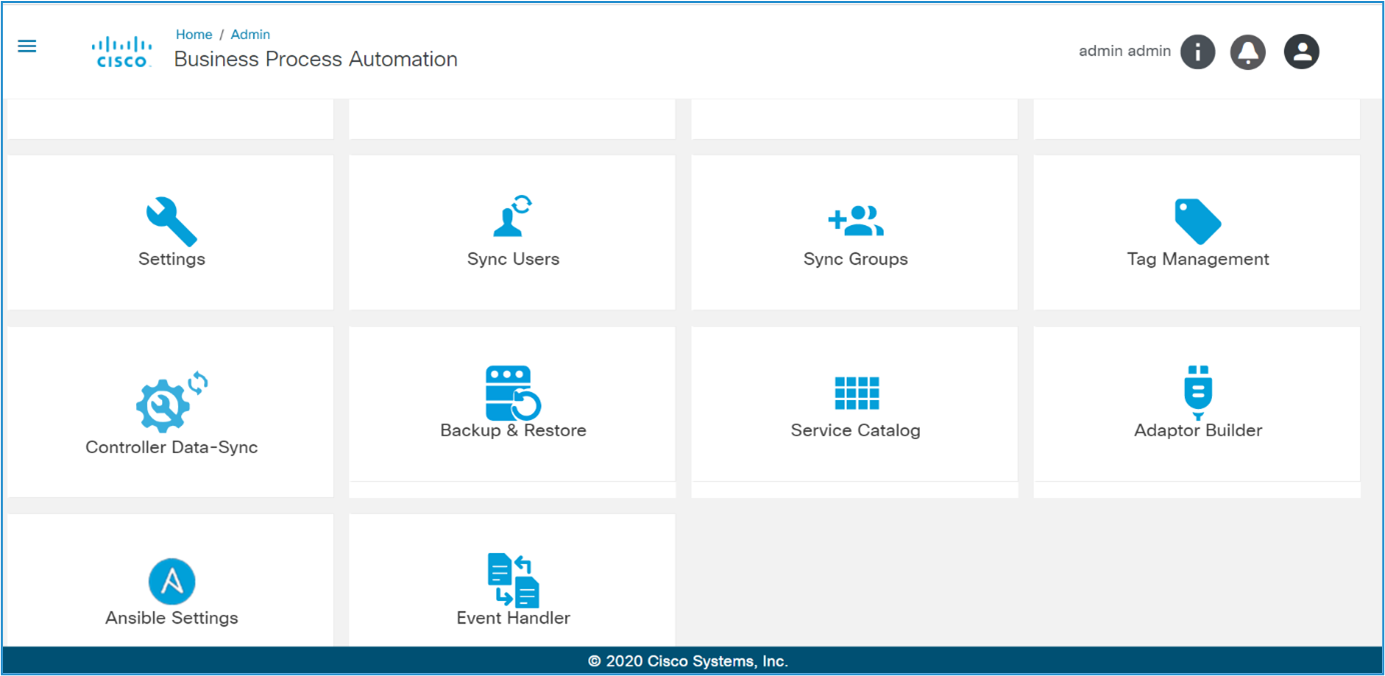Image resolution: width=1385 pixels, height=676 pixels.
Task: Click the Settings wrench icon
Action: (x=172, y=221)
